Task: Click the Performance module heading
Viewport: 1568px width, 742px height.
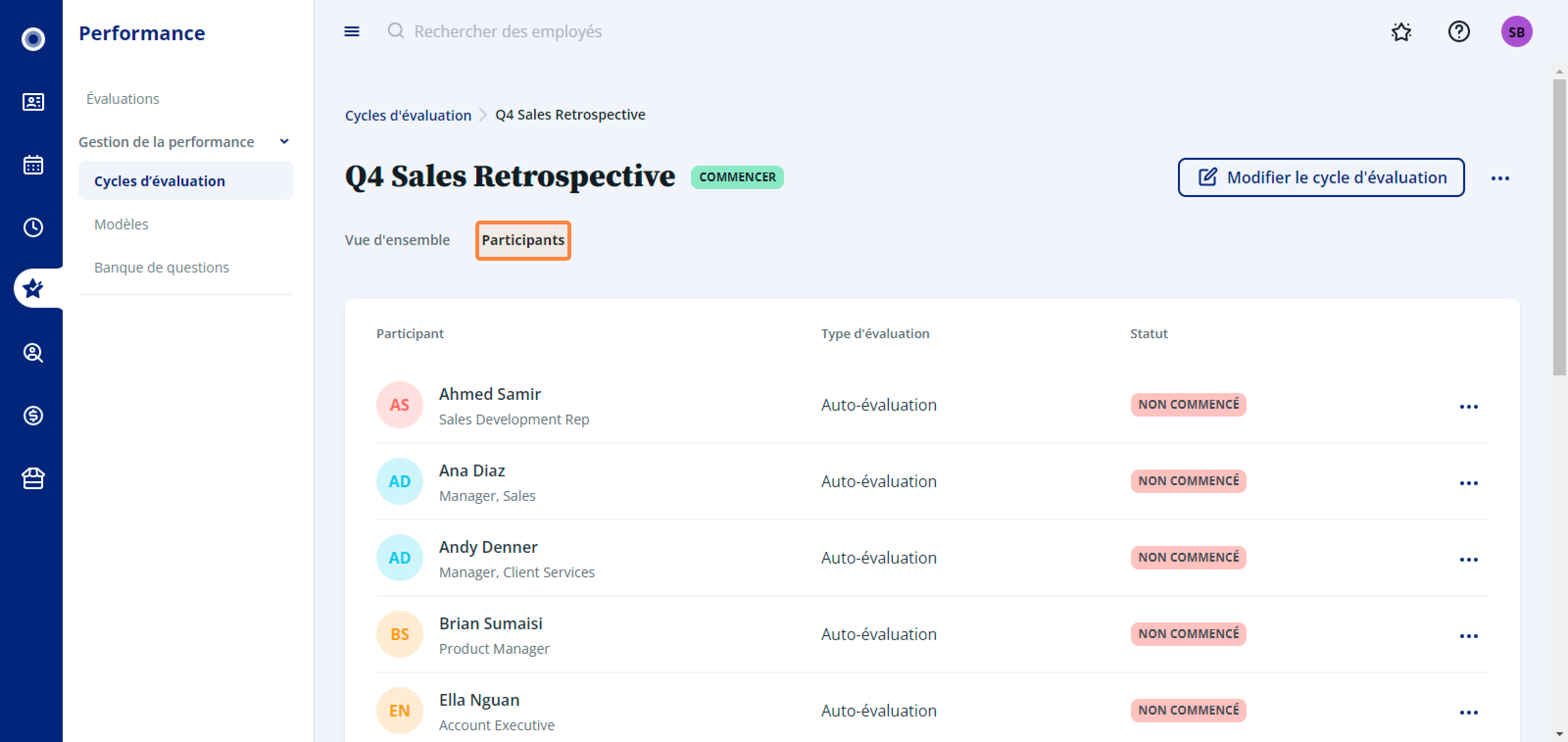Action: (x=142, y=33)
